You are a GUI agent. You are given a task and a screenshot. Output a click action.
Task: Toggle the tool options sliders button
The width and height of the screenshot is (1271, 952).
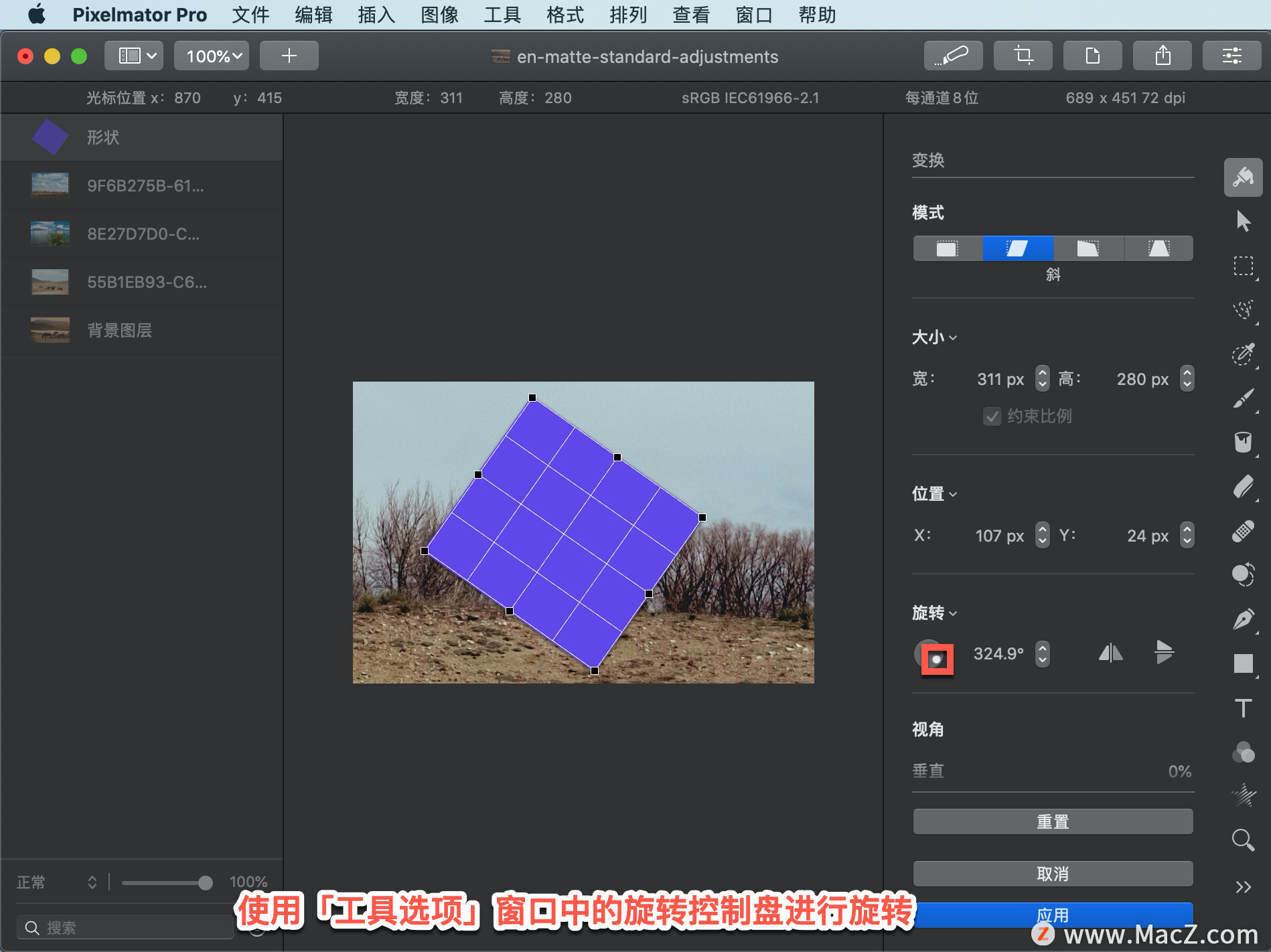click(1231, 56)
